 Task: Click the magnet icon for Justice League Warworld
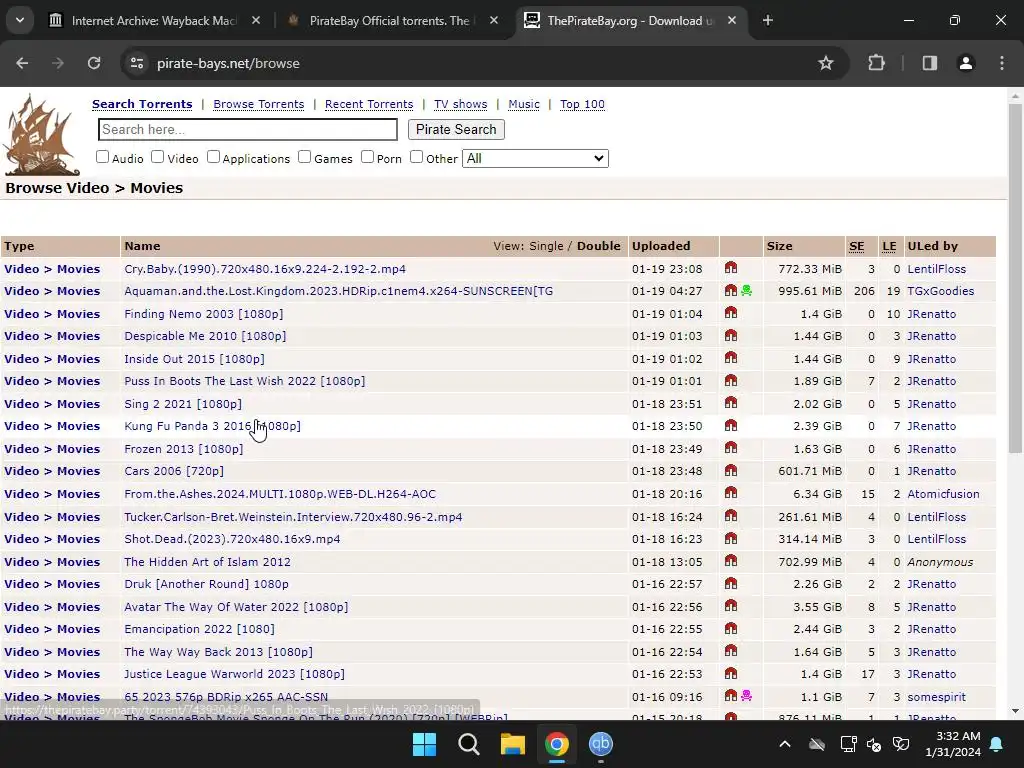731,673
